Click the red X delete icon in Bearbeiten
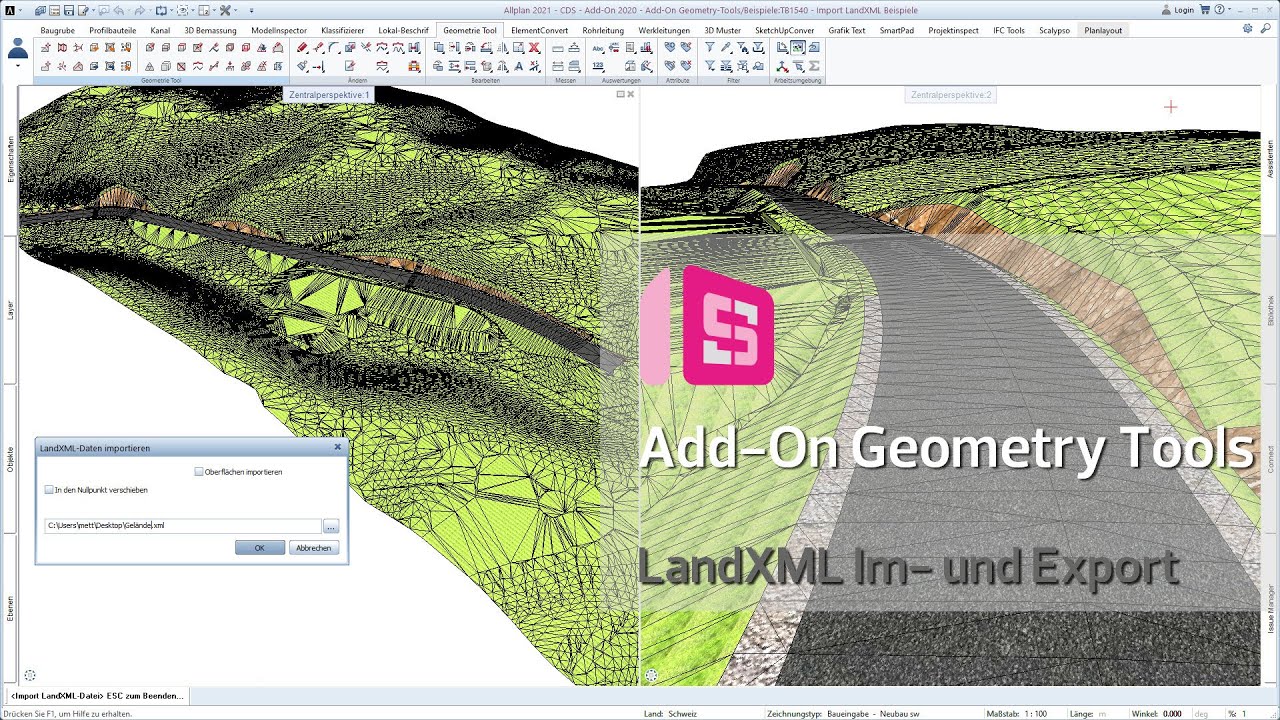The height and width of the screenshot is (720, 1280). point(534,48)
